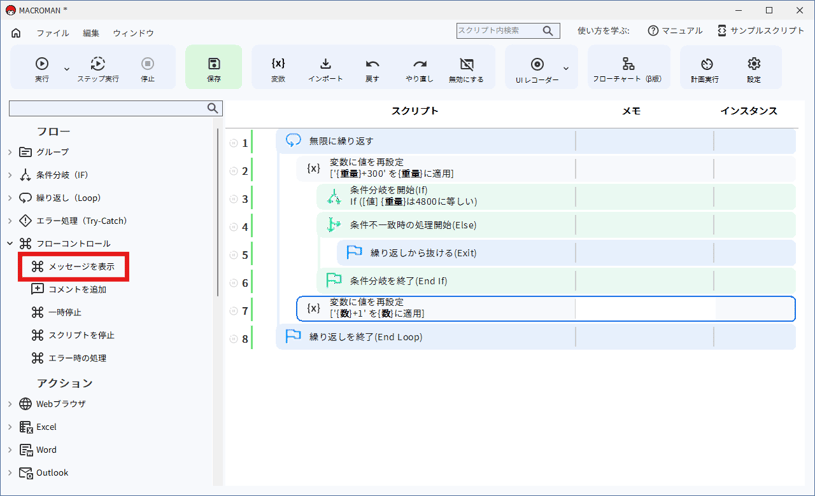Open dropdown arrow beside UIレコーダー
This screenshot has width=815, height=496.
click(566, 69)
